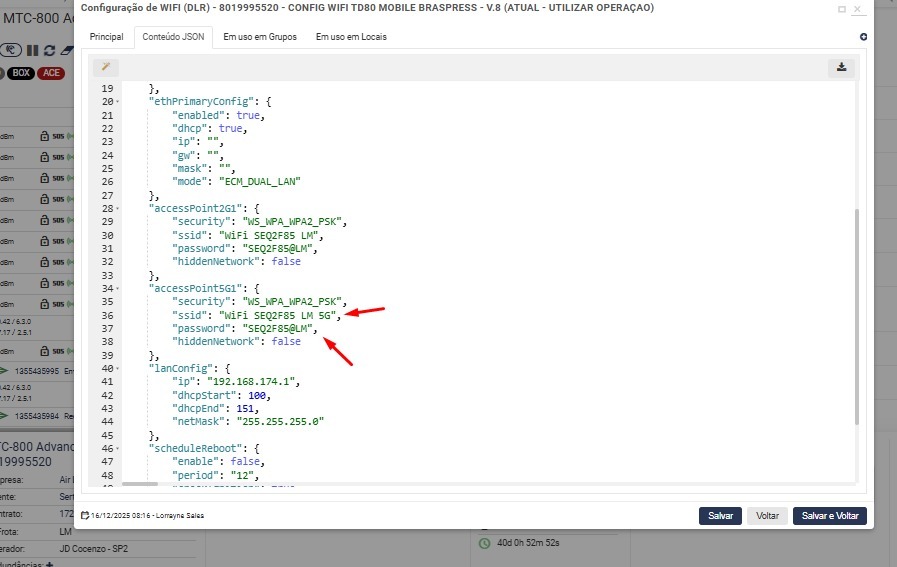Collapse the ethPrimaryConfig block at line 20
Screen dimensions: 897x567
(118, 102)
